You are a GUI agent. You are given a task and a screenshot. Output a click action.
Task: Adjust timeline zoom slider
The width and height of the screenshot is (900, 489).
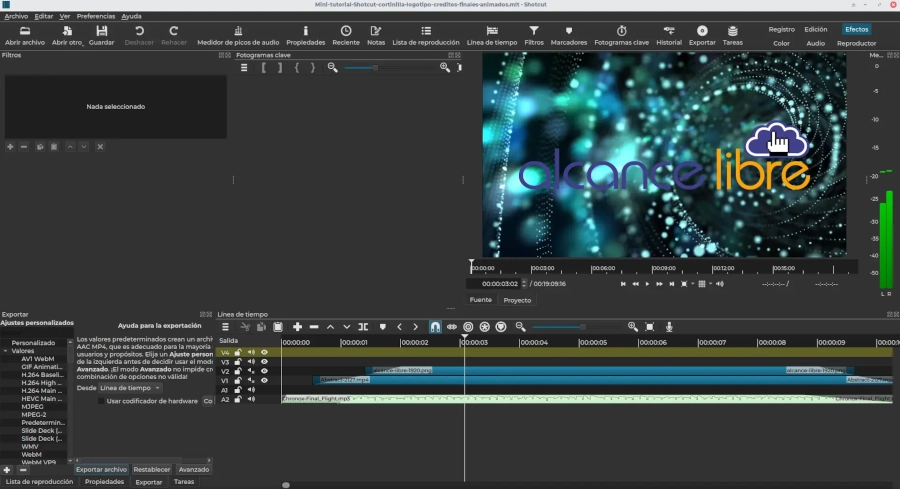click(x=577, y=327)
